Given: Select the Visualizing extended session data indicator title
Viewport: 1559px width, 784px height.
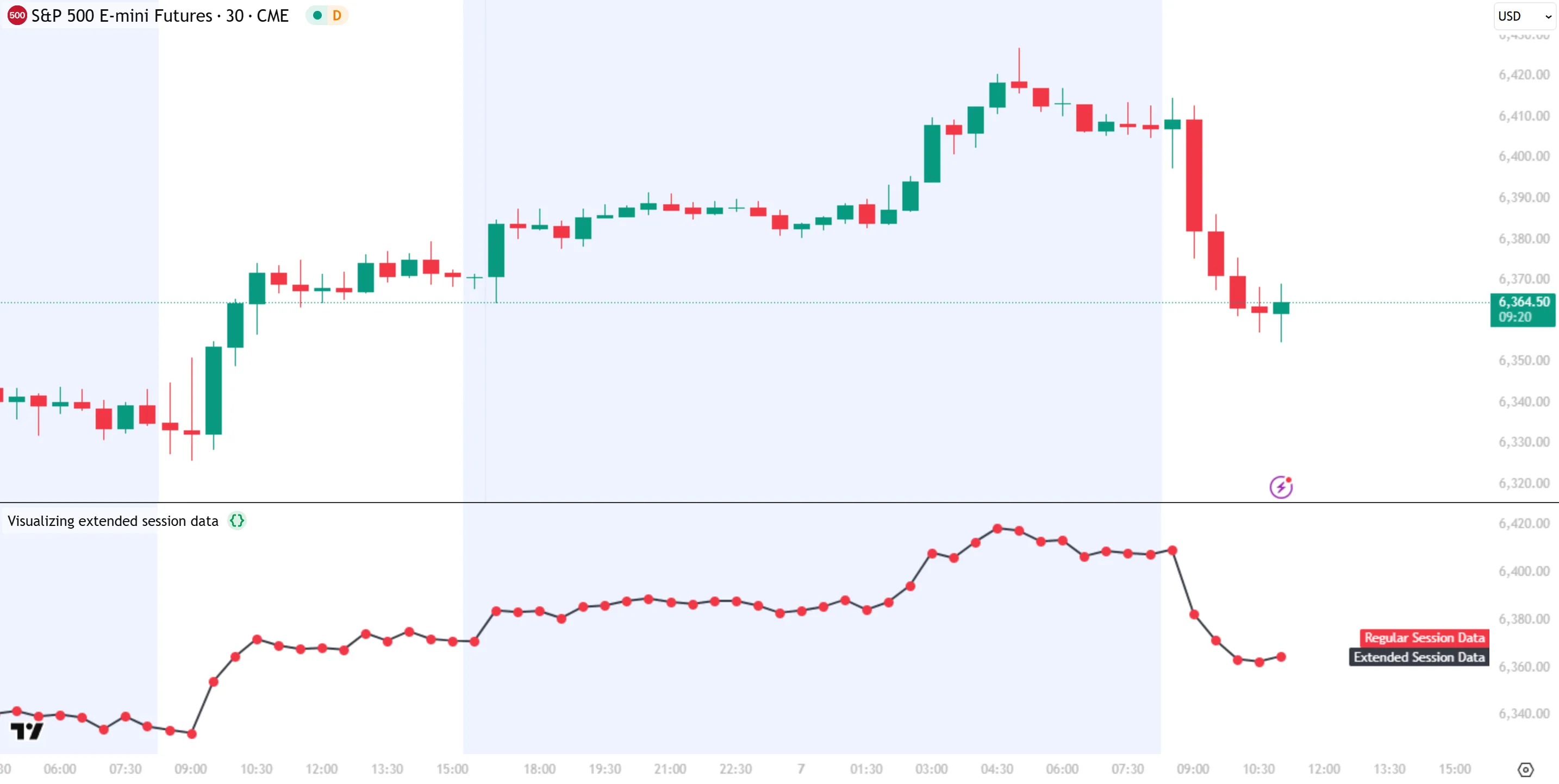Looking at the screenshot, I should coord(113,521).
